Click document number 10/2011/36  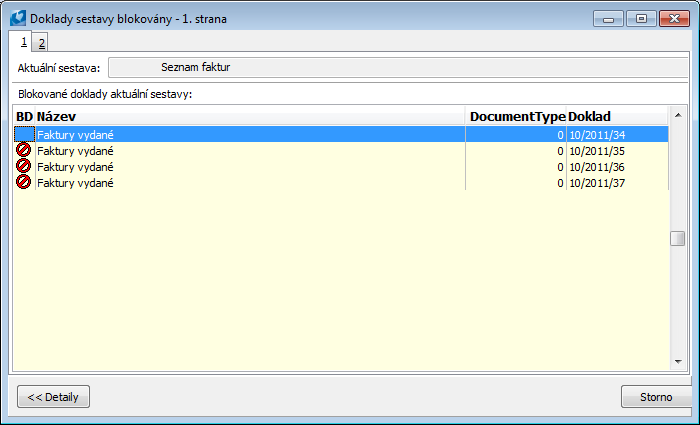[597, 167]
